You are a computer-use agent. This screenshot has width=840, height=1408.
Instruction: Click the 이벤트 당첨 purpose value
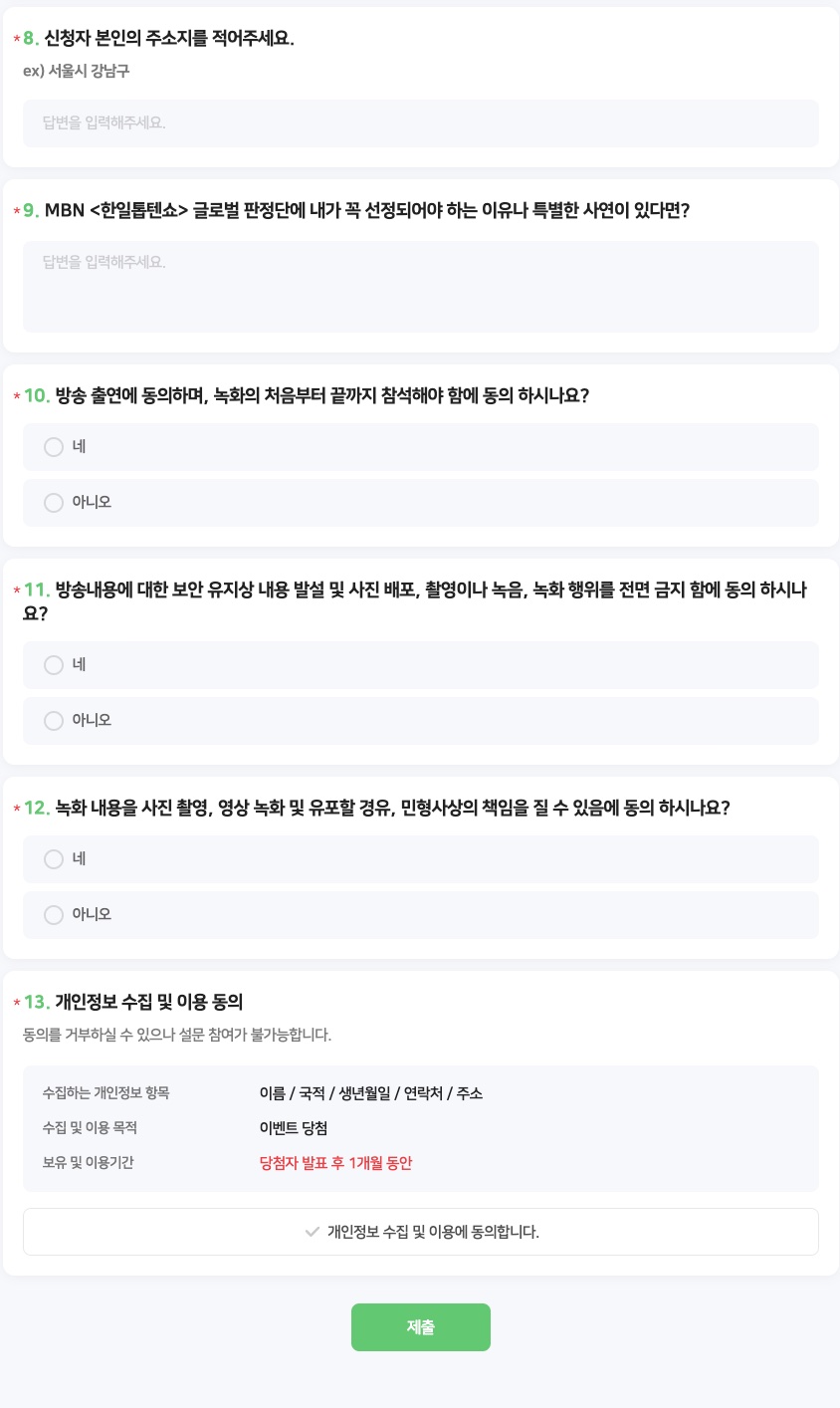[293, 1127]
